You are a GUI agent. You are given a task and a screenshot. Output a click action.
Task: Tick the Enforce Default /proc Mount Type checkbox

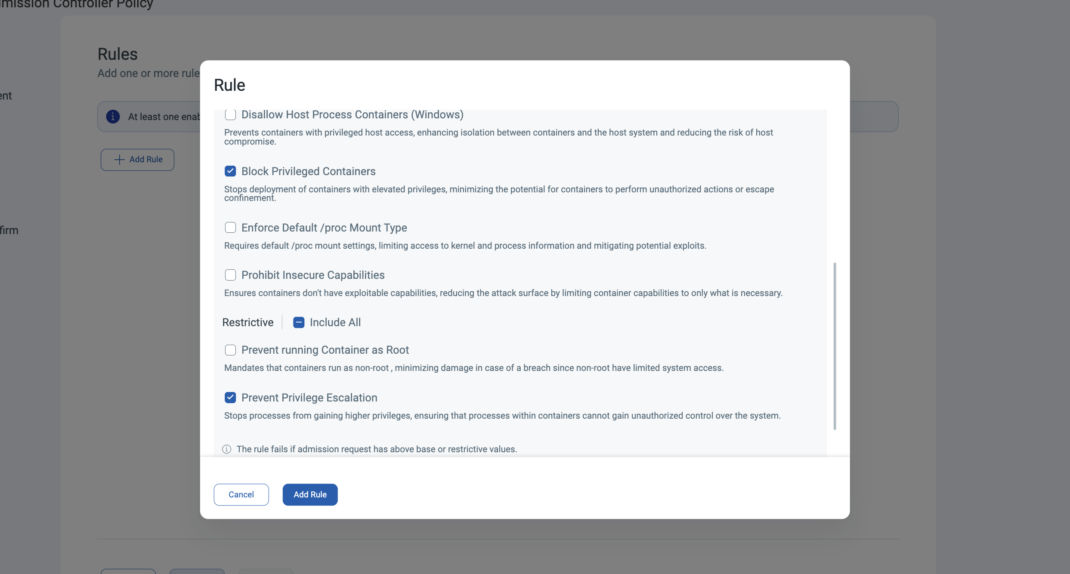tap(231, 228)
